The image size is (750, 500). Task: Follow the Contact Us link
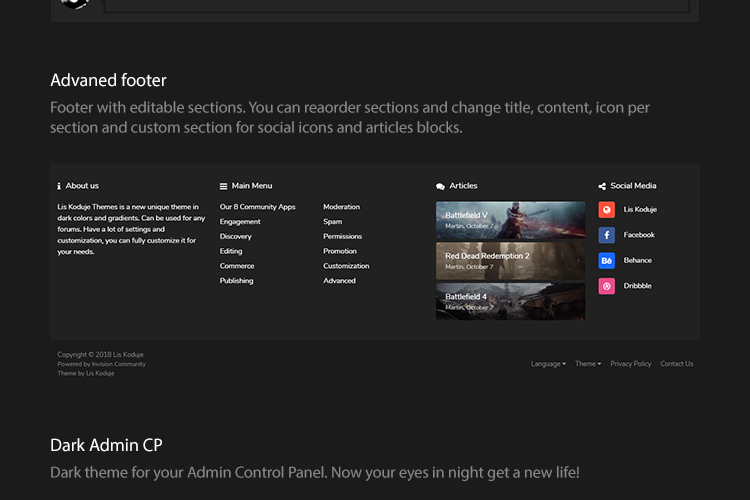[x=676, y=364]
